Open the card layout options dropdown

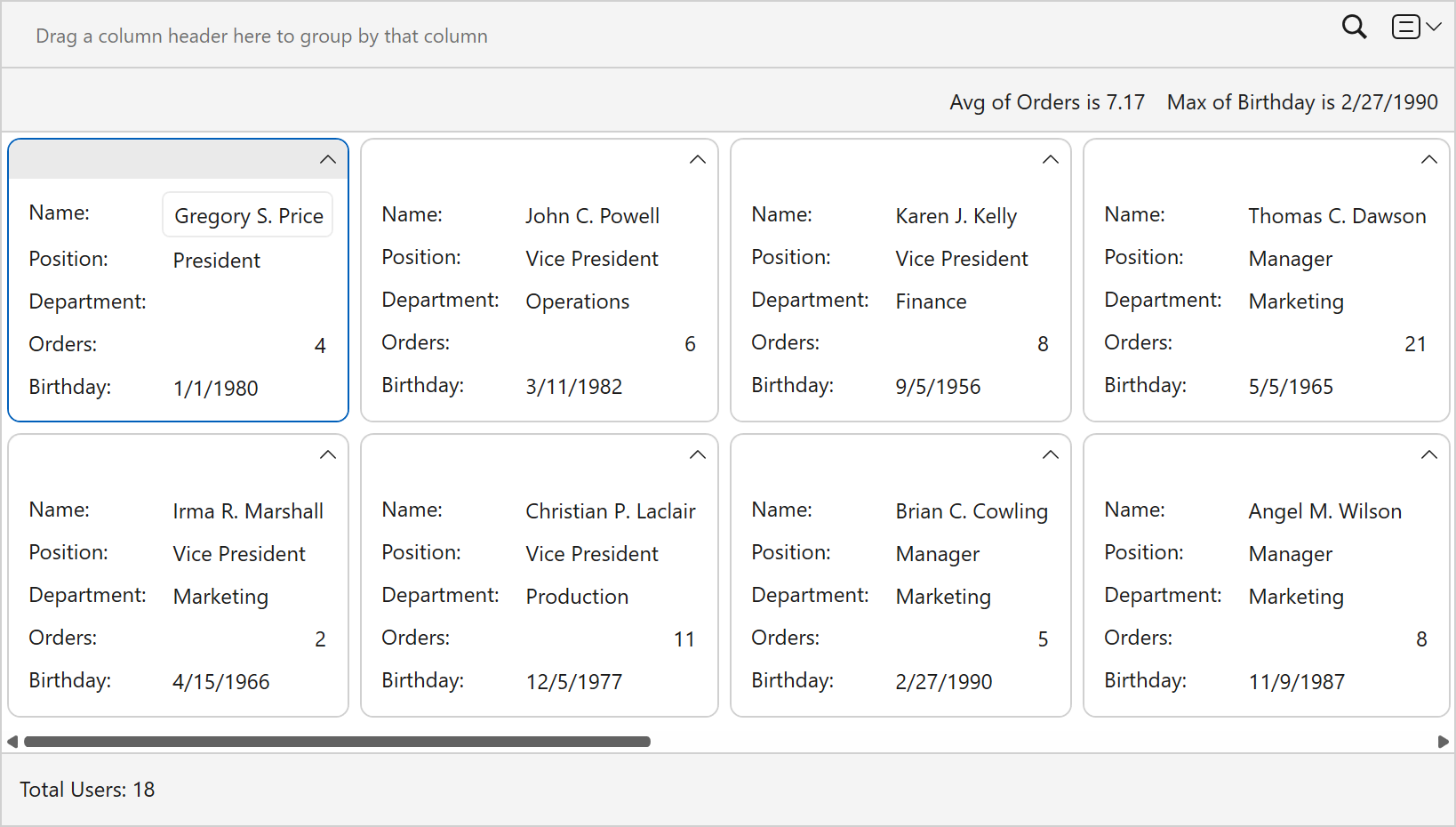[1416, 28]
